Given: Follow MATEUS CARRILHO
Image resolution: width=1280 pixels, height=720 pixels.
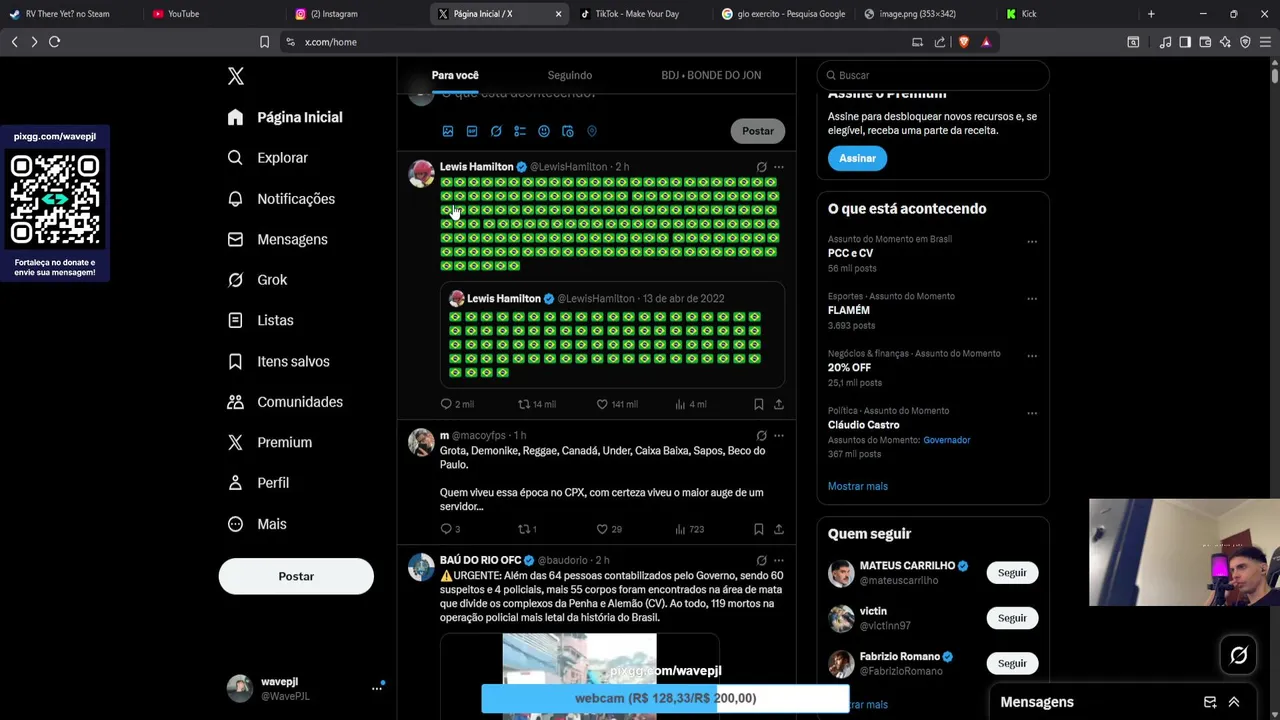Looking at the screenshot, I should pos(1012,573).
